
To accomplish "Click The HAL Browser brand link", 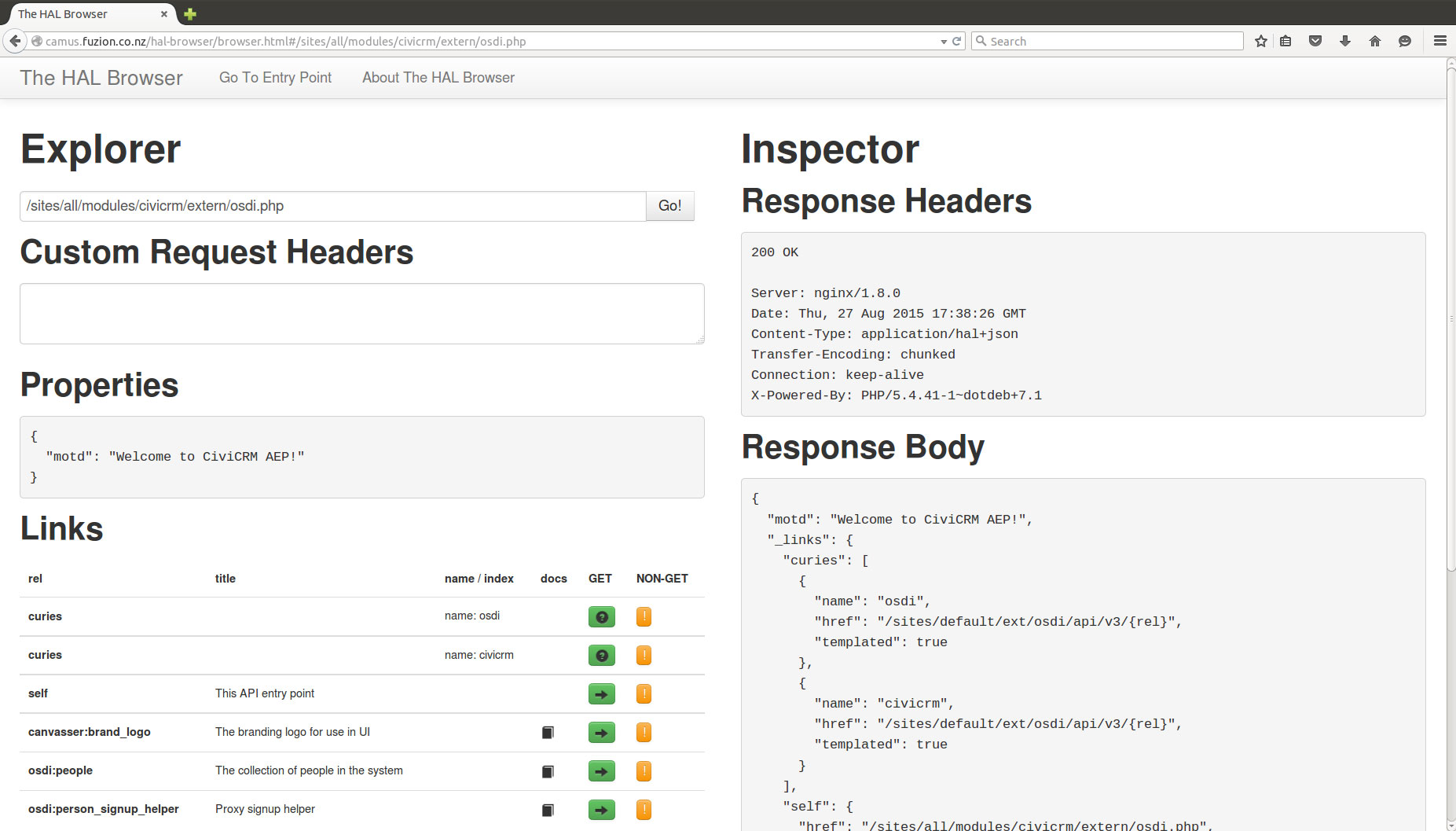I will (x=101, y=78).
